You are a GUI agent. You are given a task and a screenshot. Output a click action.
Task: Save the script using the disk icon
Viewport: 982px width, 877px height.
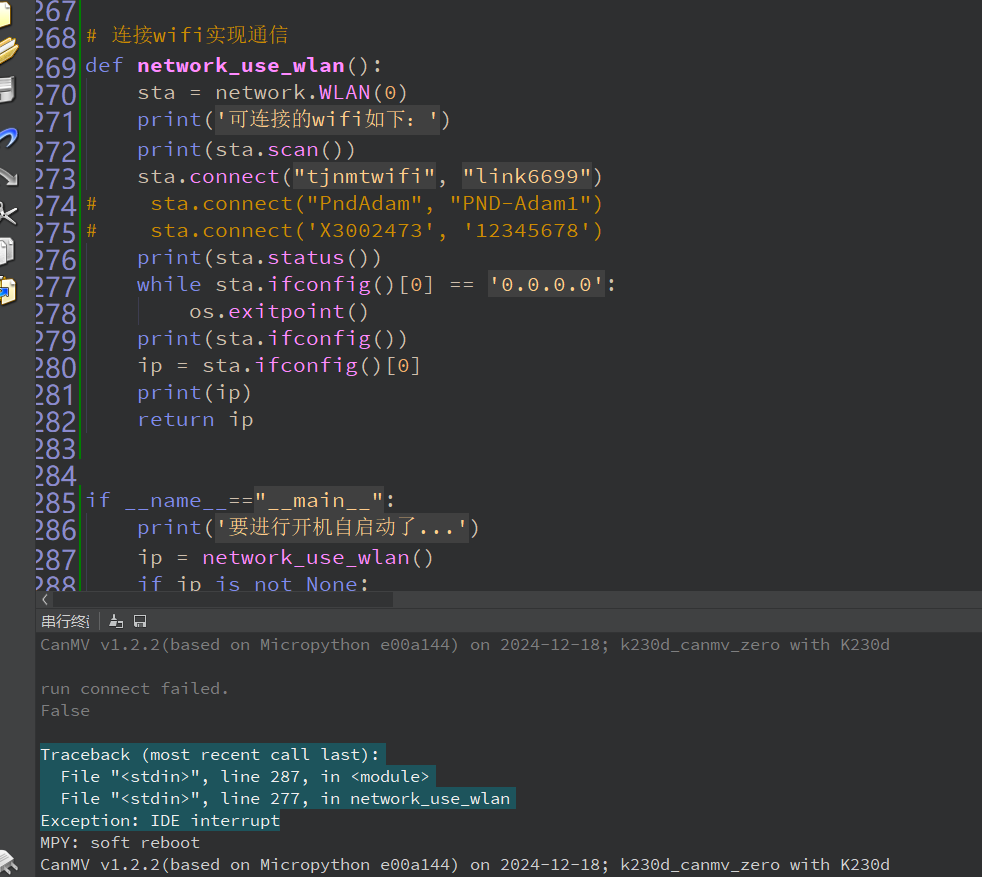(6, 90)
